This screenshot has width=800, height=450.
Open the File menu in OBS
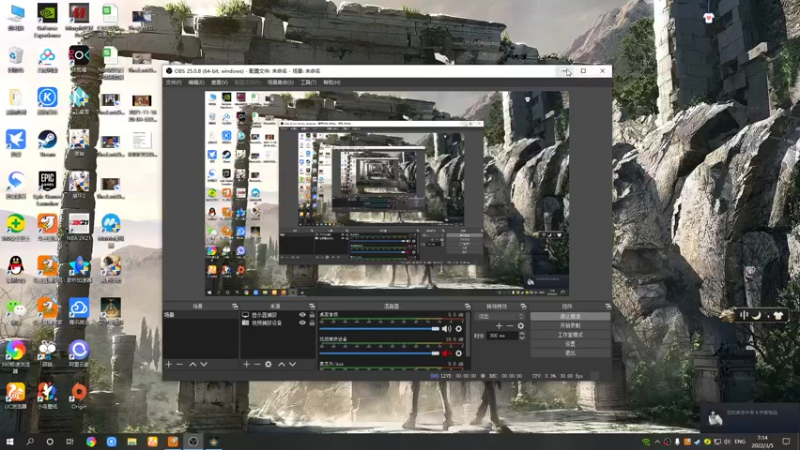click(173, 82)
